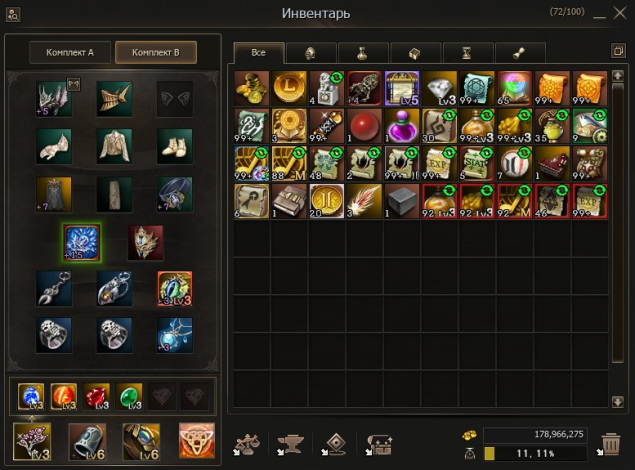Viewport: 635px width, 470px height.
Task: Select the gold L coin item
Action: [x=289, y=88]
